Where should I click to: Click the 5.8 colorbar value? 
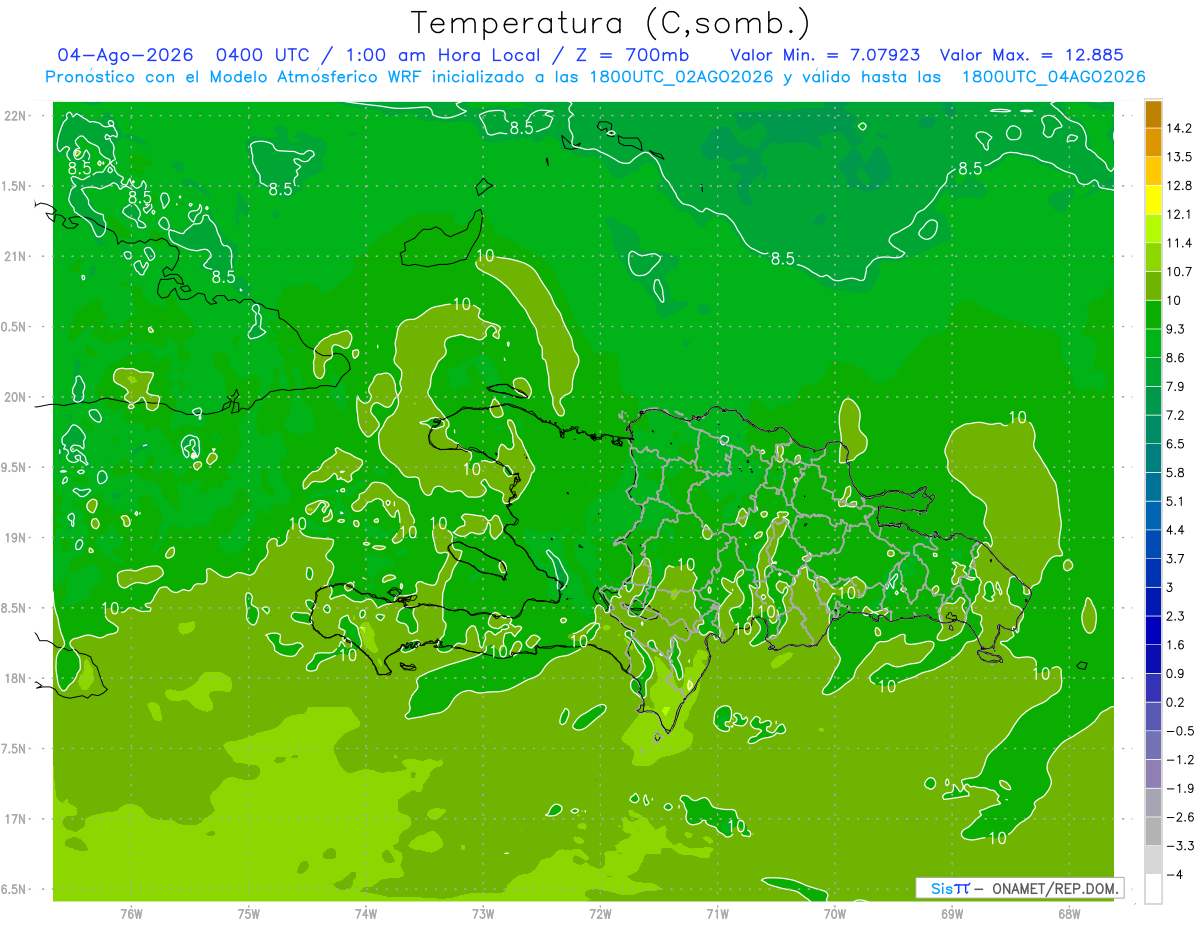[x=1176, y=473]
